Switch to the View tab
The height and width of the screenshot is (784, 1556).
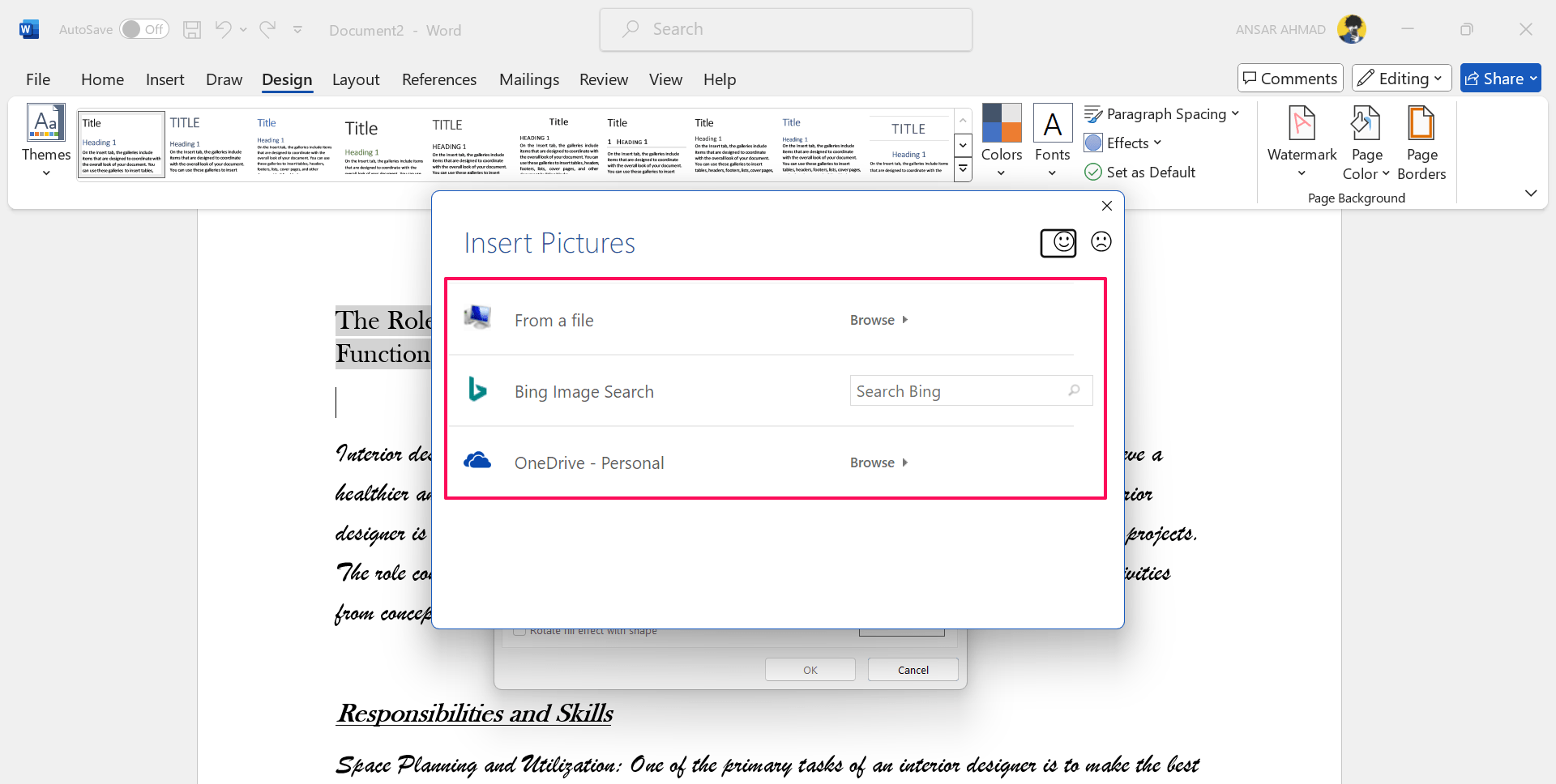(x=665, y=79)
